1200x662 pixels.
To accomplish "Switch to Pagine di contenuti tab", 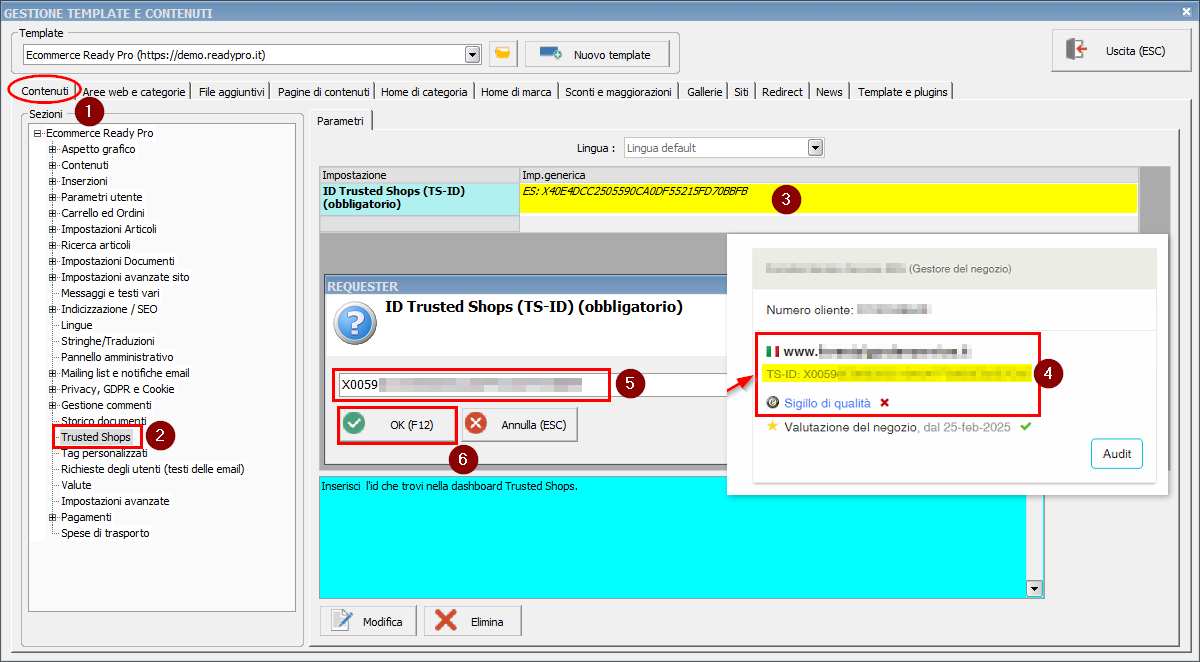I will coord(324,92).
